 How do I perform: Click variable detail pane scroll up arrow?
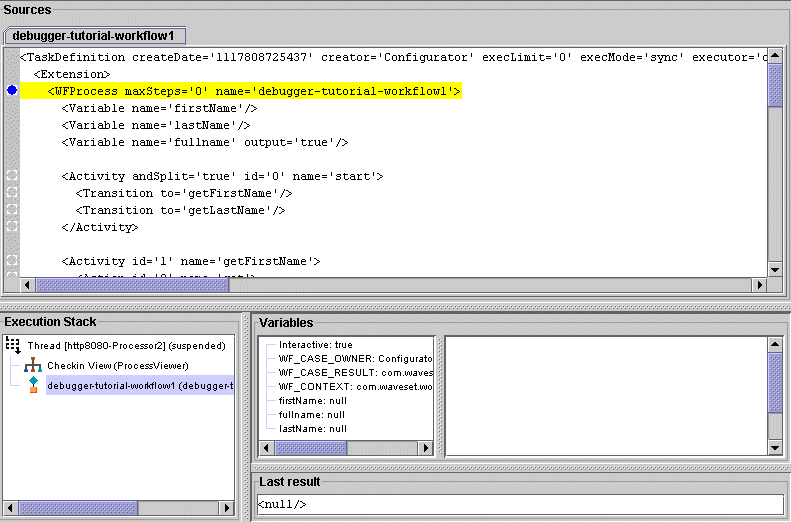point(775,344)
